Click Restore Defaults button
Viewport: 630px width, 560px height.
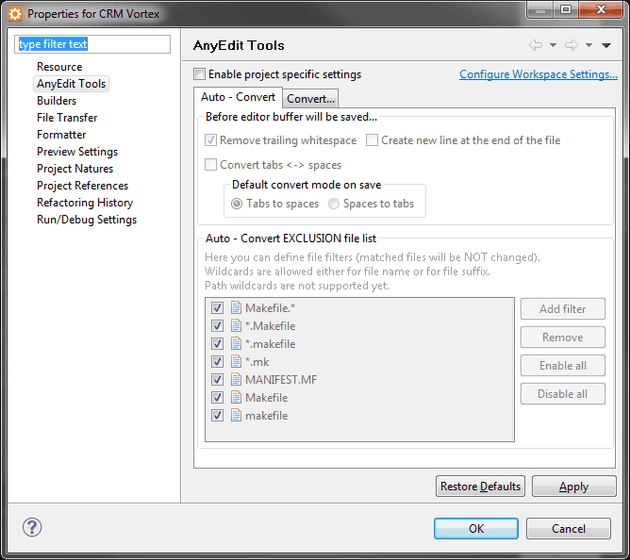point(480,486)
